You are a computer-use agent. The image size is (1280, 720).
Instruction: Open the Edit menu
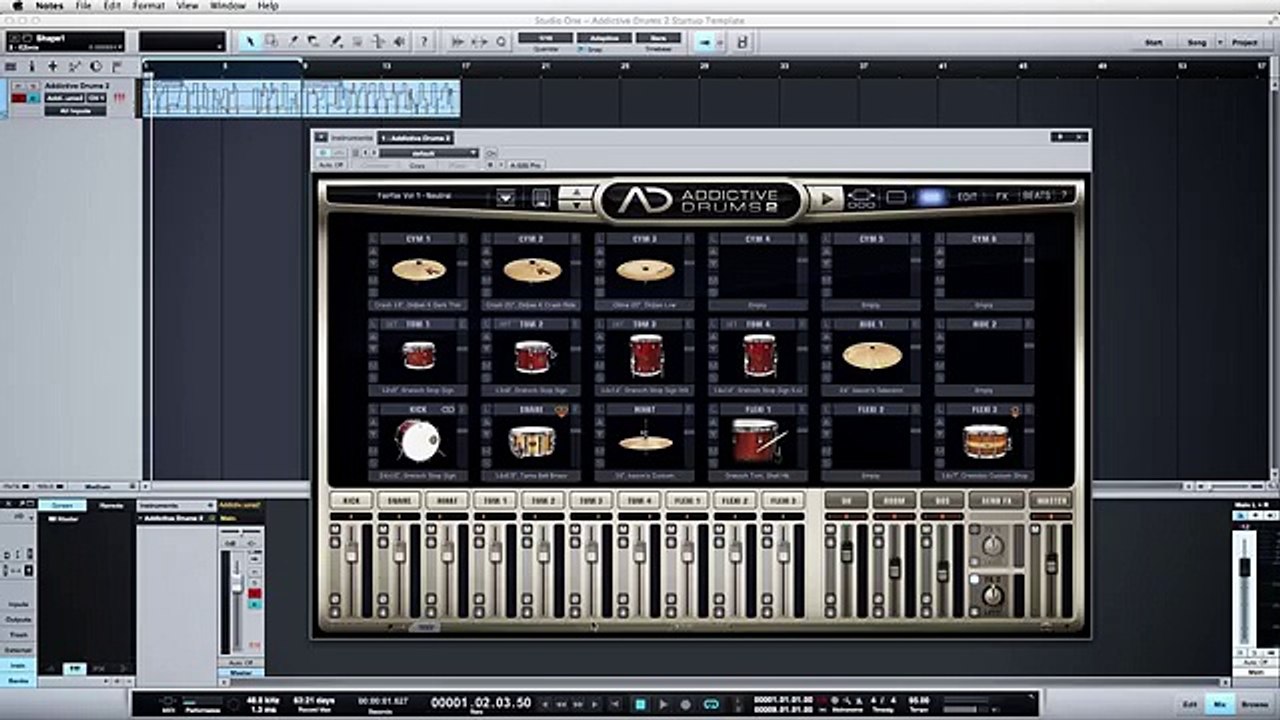click(x=112, y=6)
